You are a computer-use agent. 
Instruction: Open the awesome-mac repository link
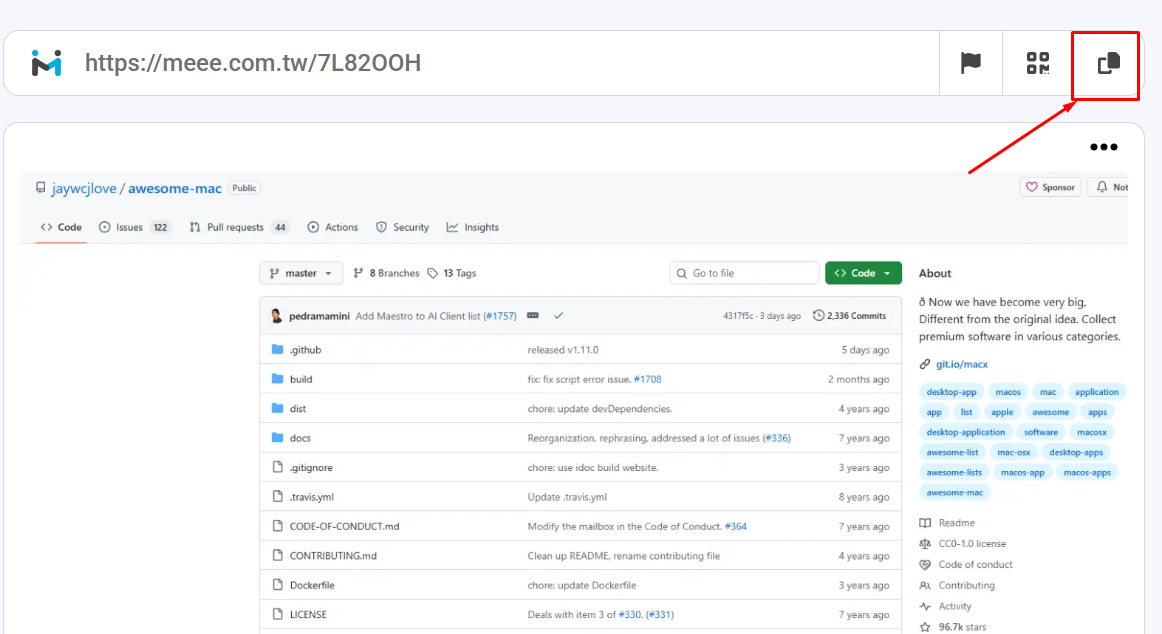point(175,188)
